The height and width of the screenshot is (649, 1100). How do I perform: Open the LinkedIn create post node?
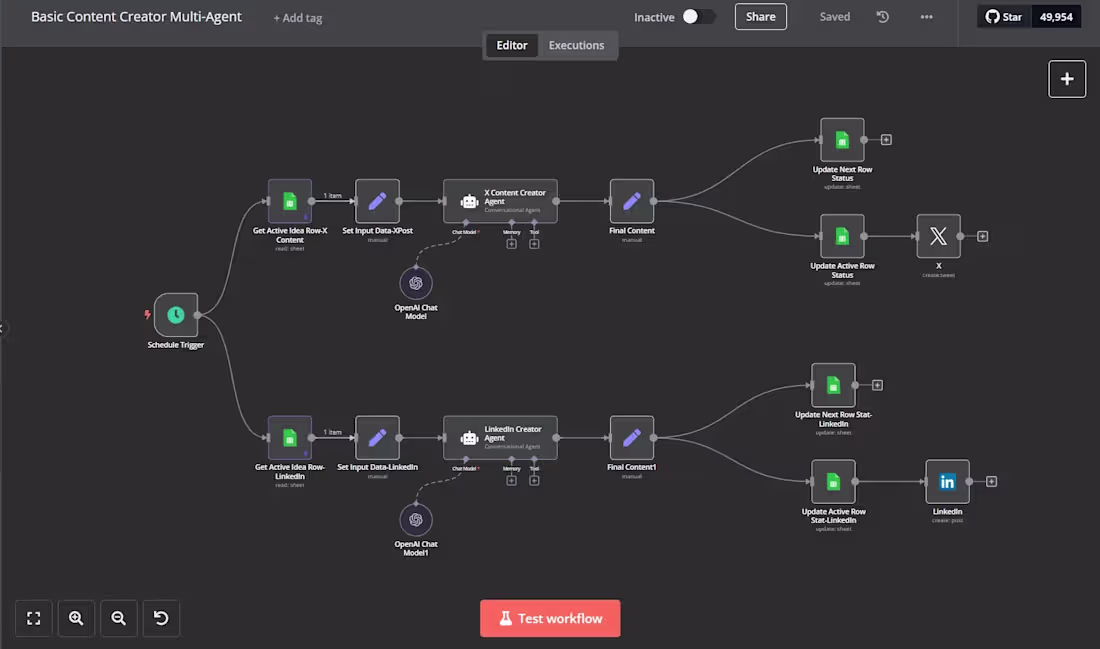[947, 481]
